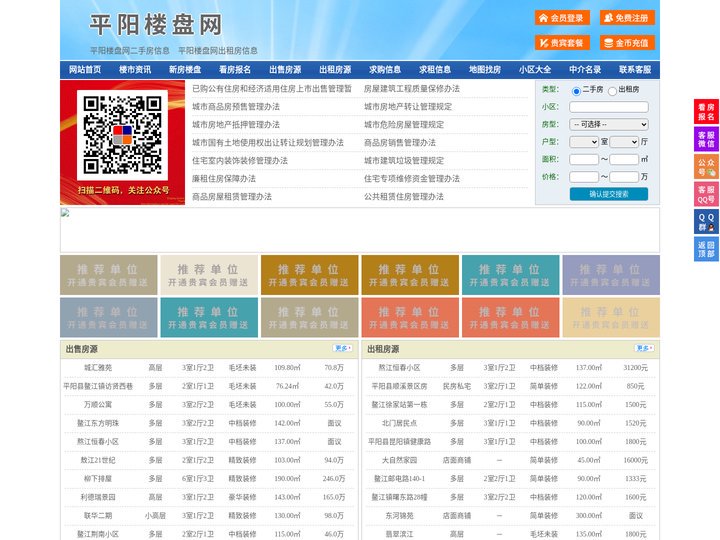Open 城汇雅苑 sale listing

(98, 368)
